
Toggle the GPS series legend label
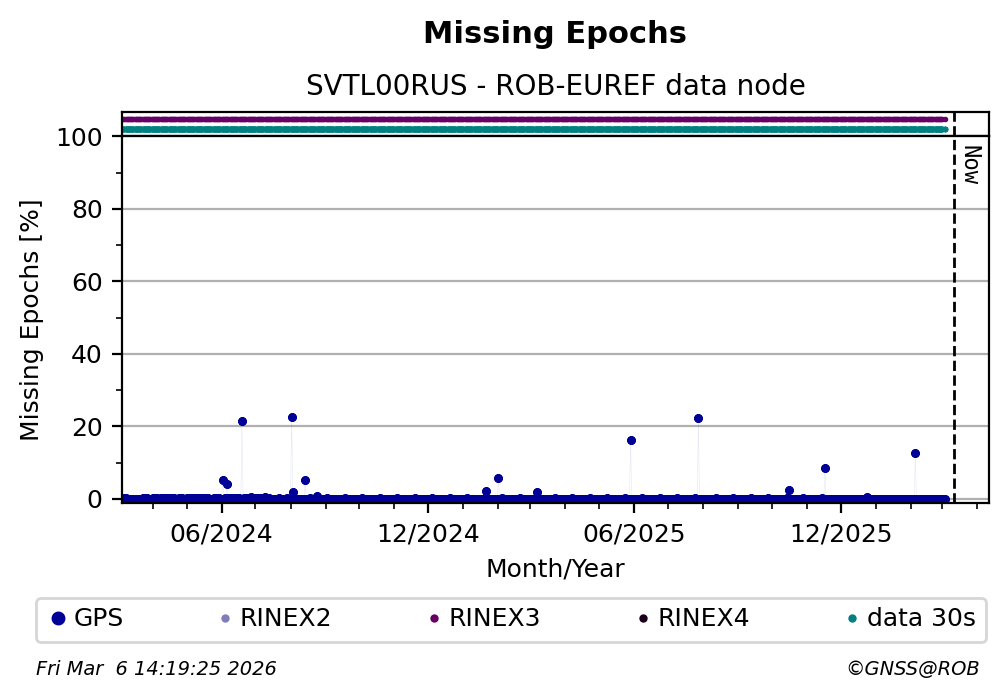(98, 619)
